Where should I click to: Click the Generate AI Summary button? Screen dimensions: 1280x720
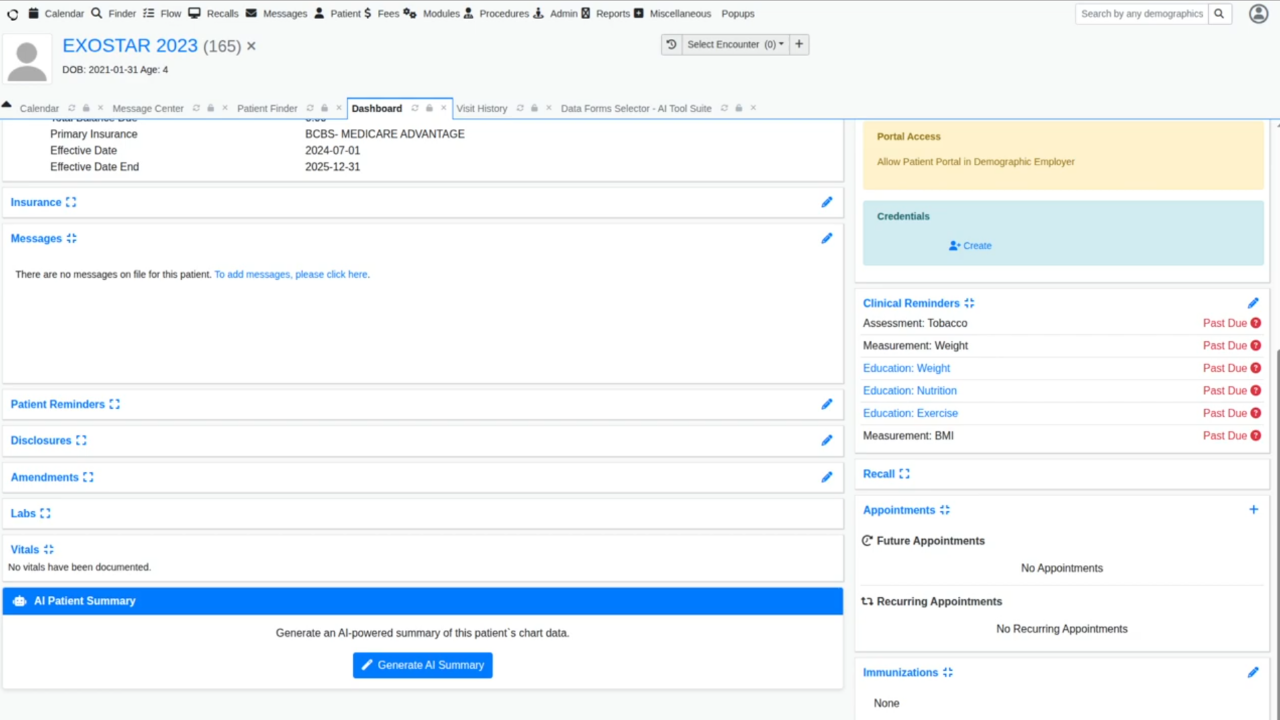tap(422, 665)
